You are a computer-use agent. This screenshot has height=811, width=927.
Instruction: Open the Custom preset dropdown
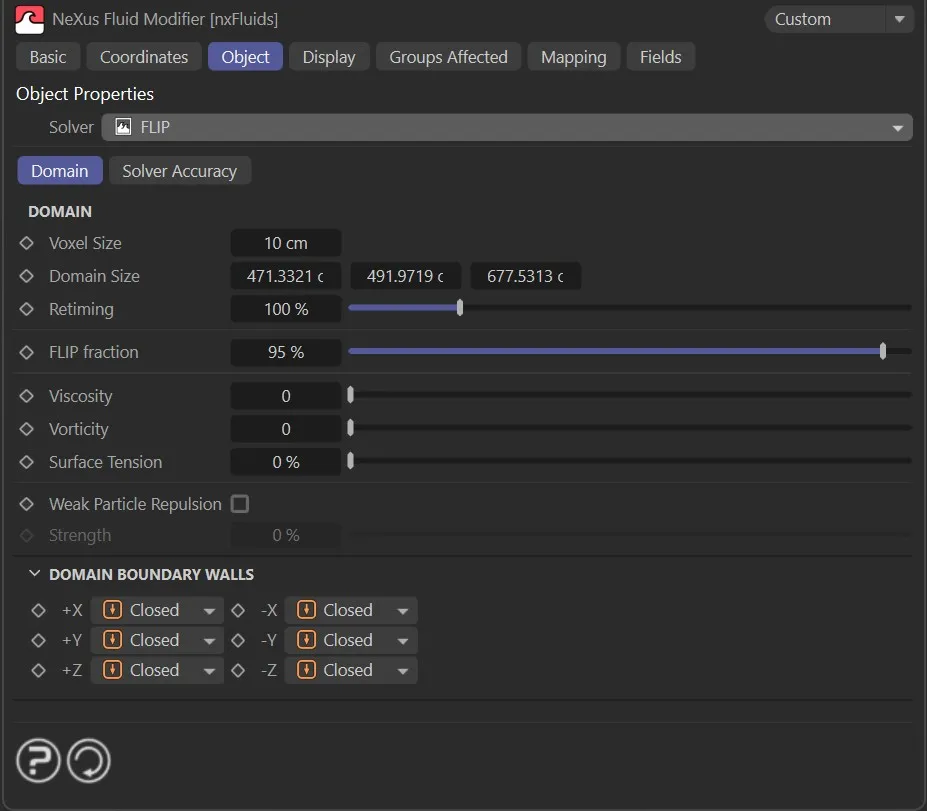click(x=838, y=19)
